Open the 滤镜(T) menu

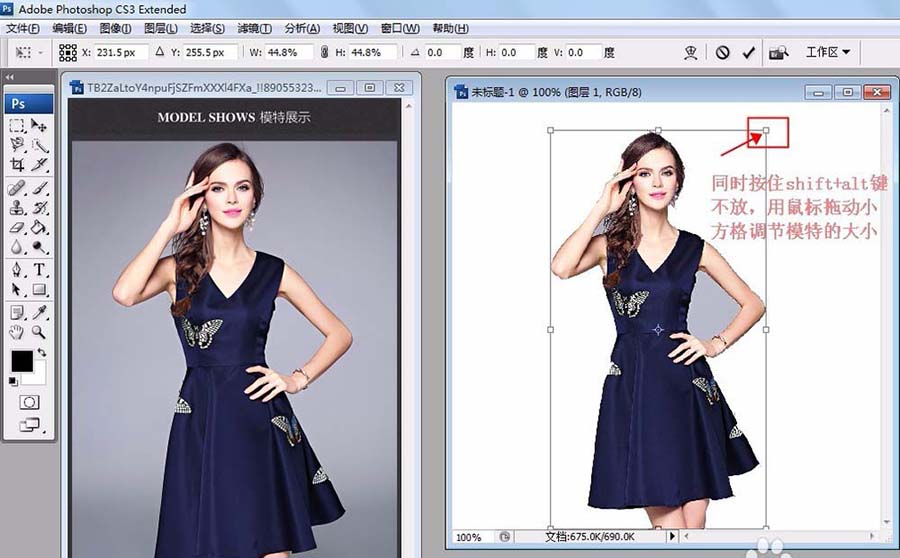pyautogui.click(x=258, y=28)
